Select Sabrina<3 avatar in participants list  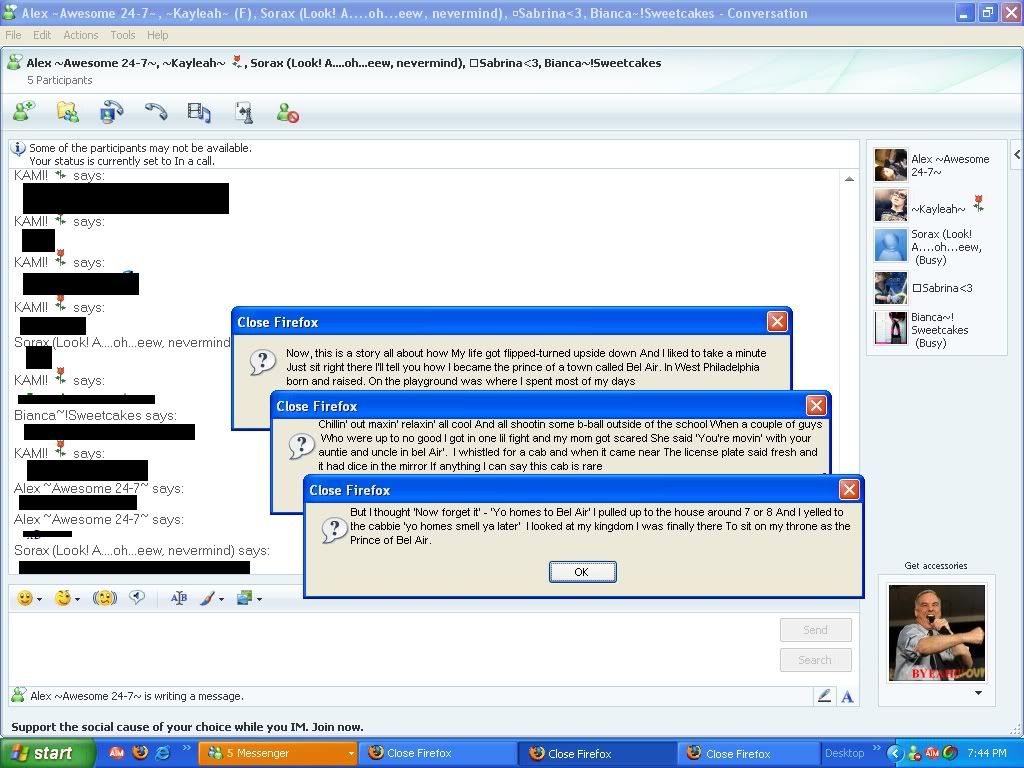(890, 287)
